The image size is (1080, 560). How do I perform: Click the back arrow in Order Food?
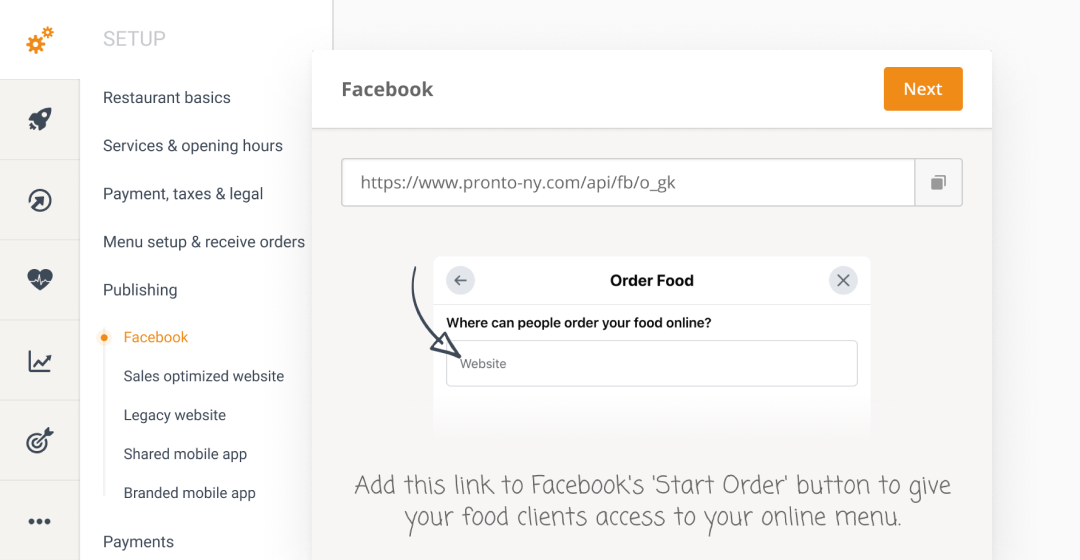click(x=461, y=281)
